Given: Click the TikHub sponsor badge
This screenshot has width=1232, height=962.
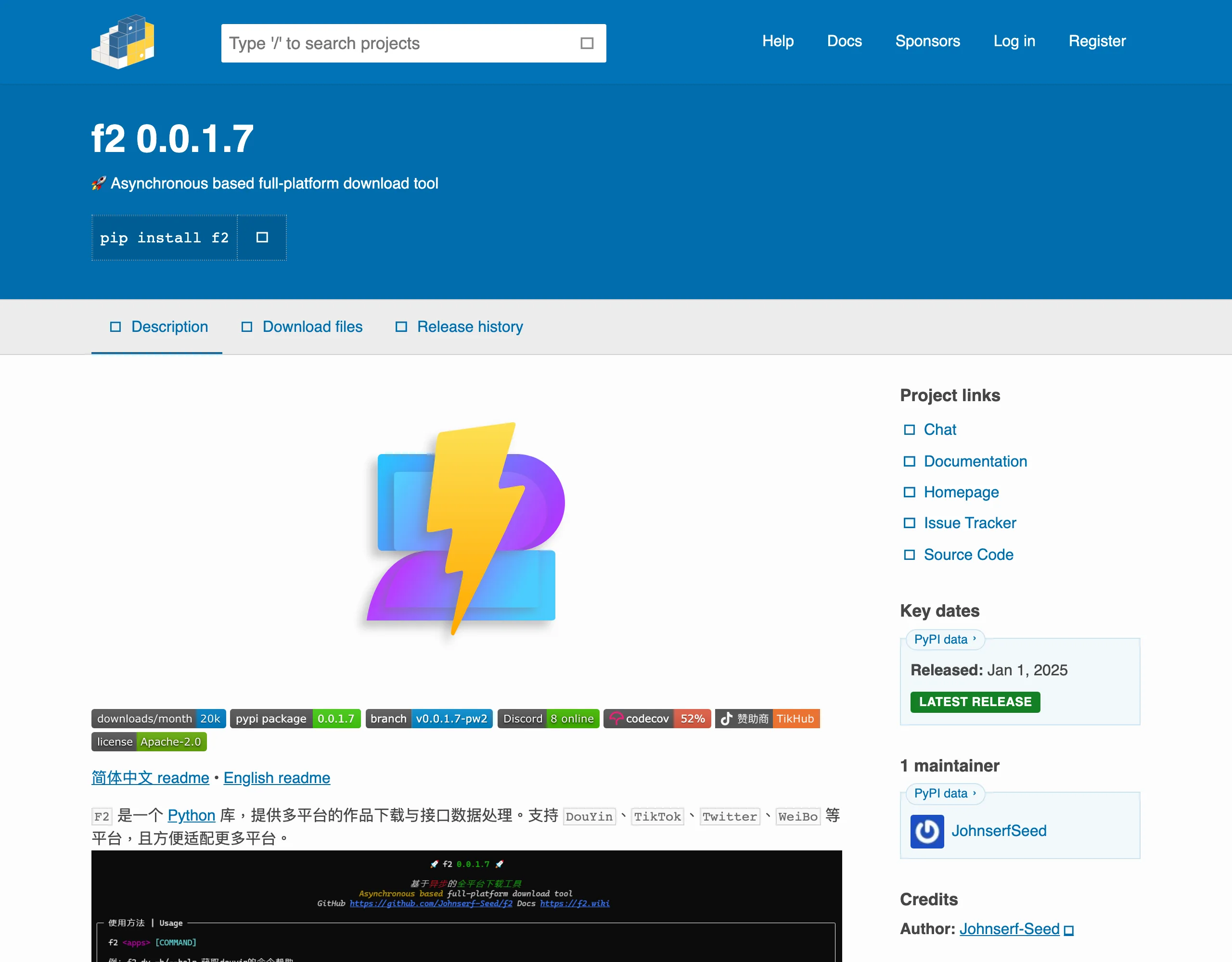Looking at the screenshot, I should coord(767,719).
